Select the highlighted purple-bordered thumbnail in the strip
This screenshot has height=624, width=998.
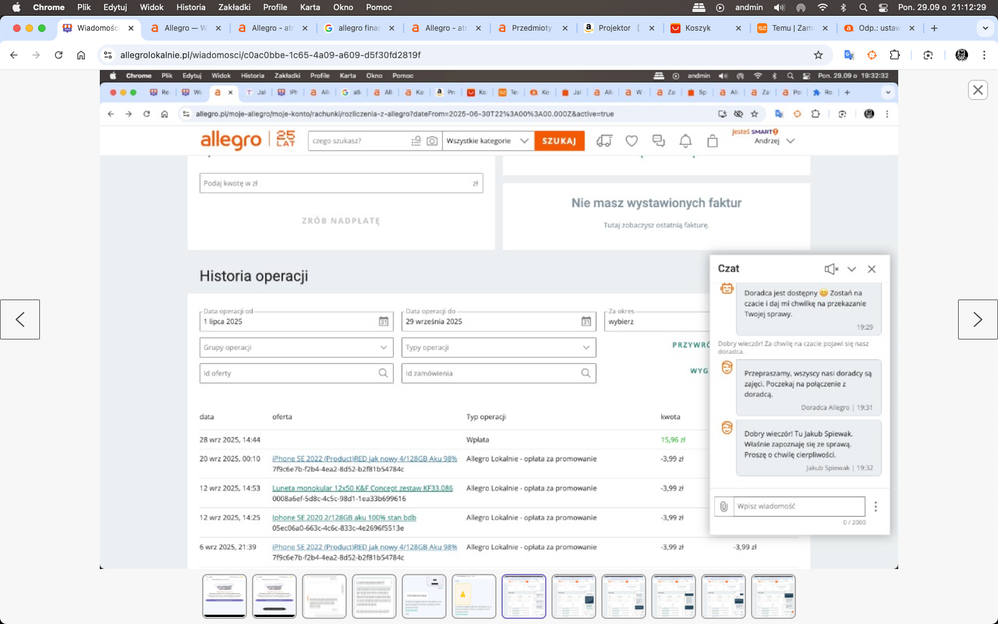click(x=524, y=596)
